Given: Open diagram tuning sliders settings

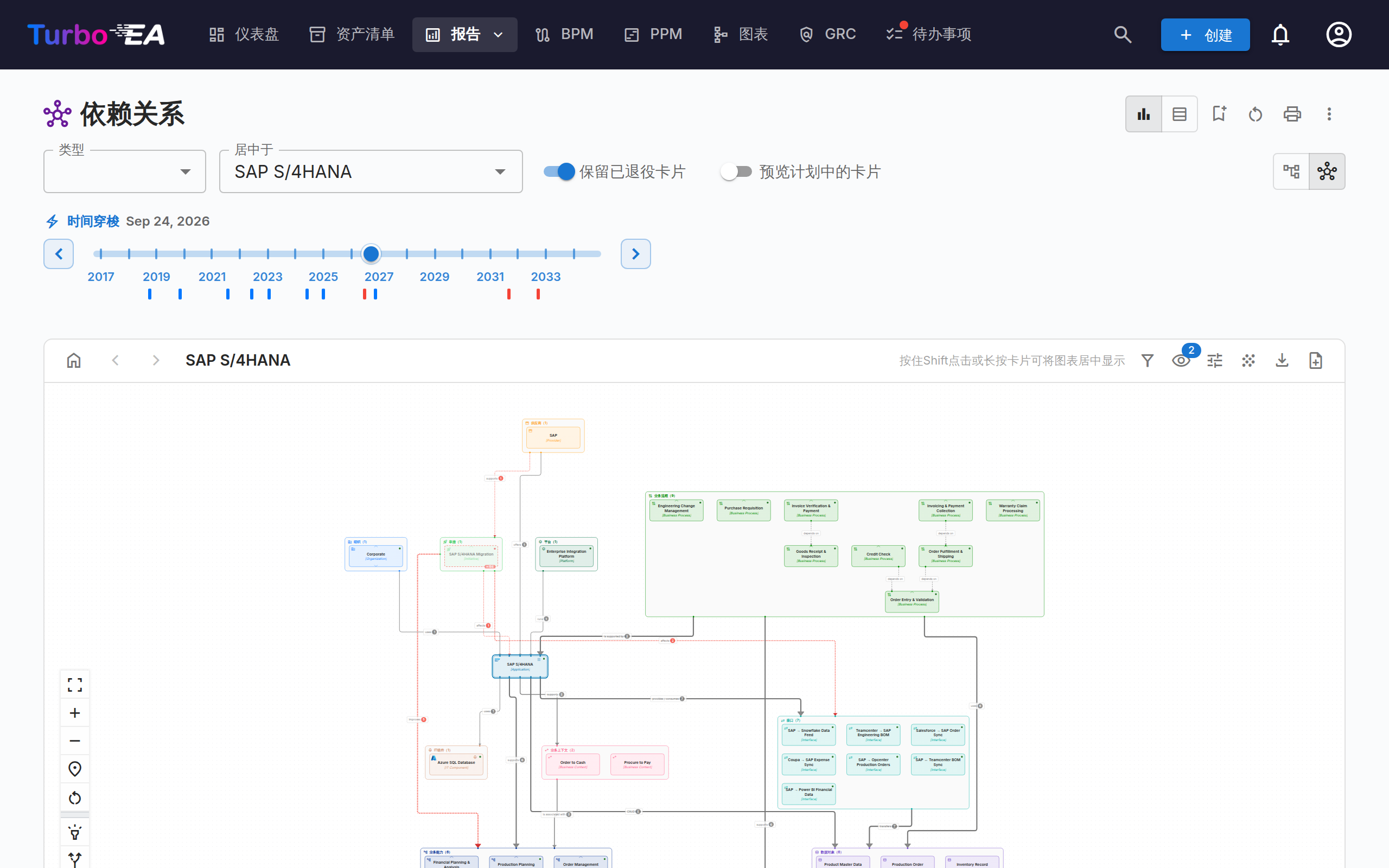Looking at the screenshot, I should [1214, 360].
